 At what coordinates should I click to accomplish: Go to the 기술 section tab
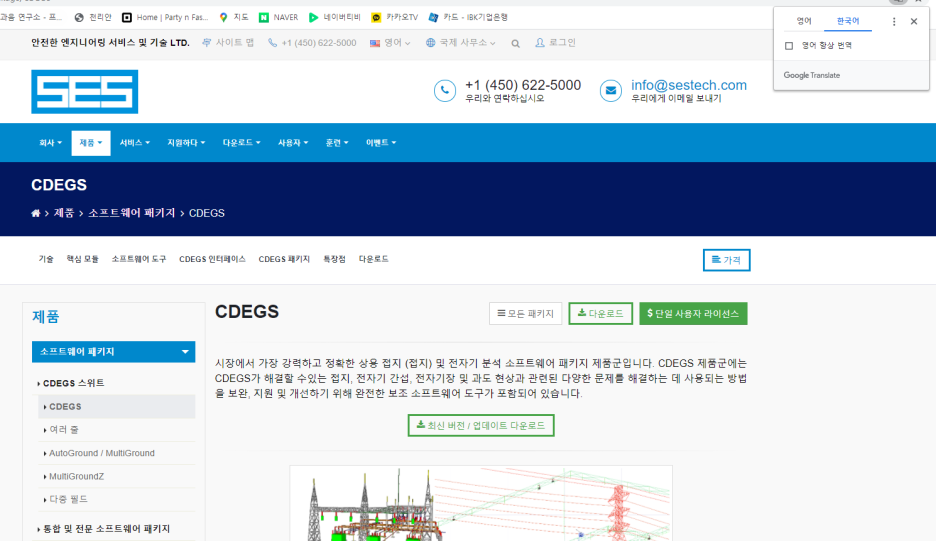tap(46, 259)
